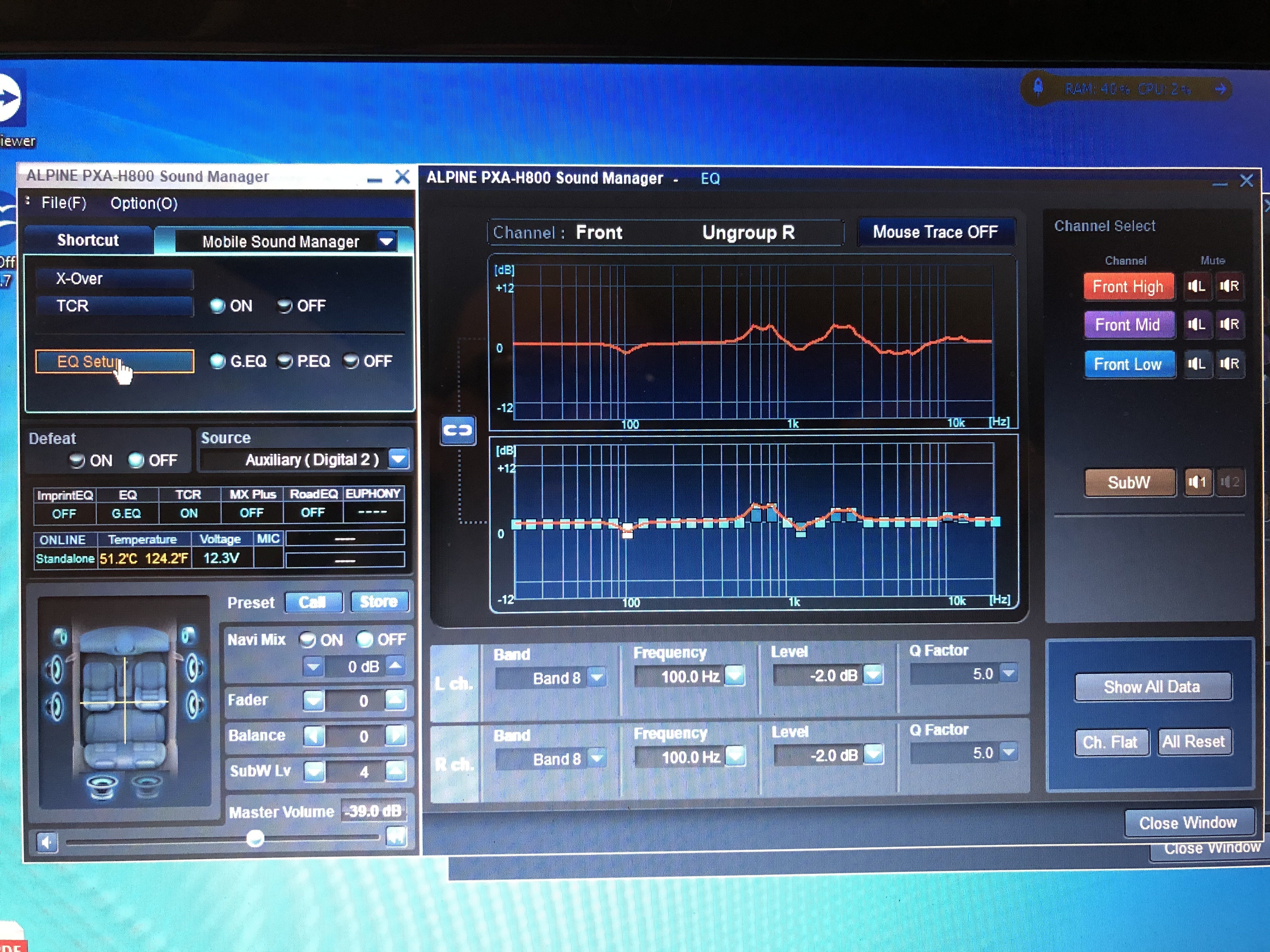Image resolution: width=1270 pixels, height=952 pixels.
Task: Open R ch. Q Factor dropdown
Action: 1009,752
